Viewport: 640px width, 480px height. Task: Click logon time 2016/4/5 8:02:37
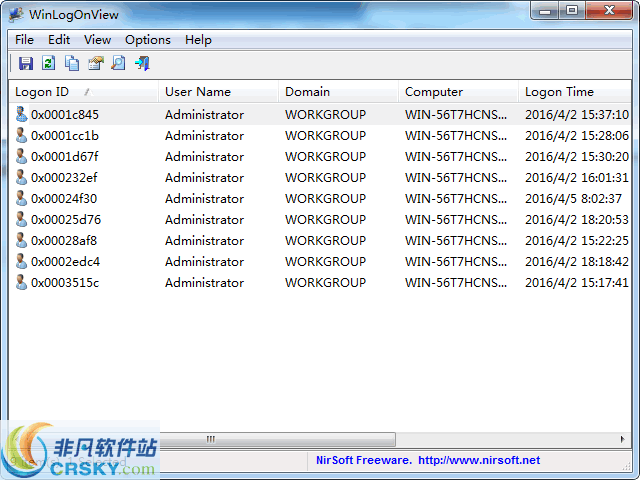pos(573,199)
